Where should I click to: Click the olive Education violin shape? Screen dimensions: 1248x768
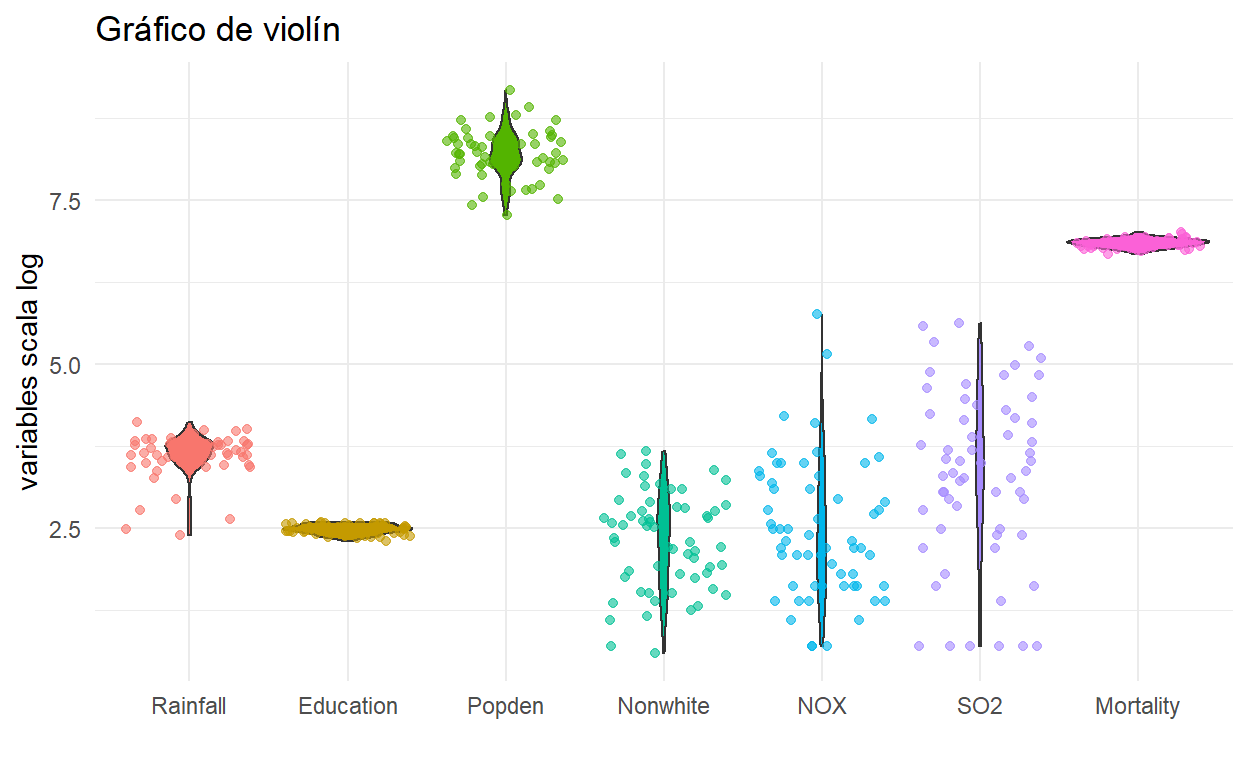(x=348, y=530)
